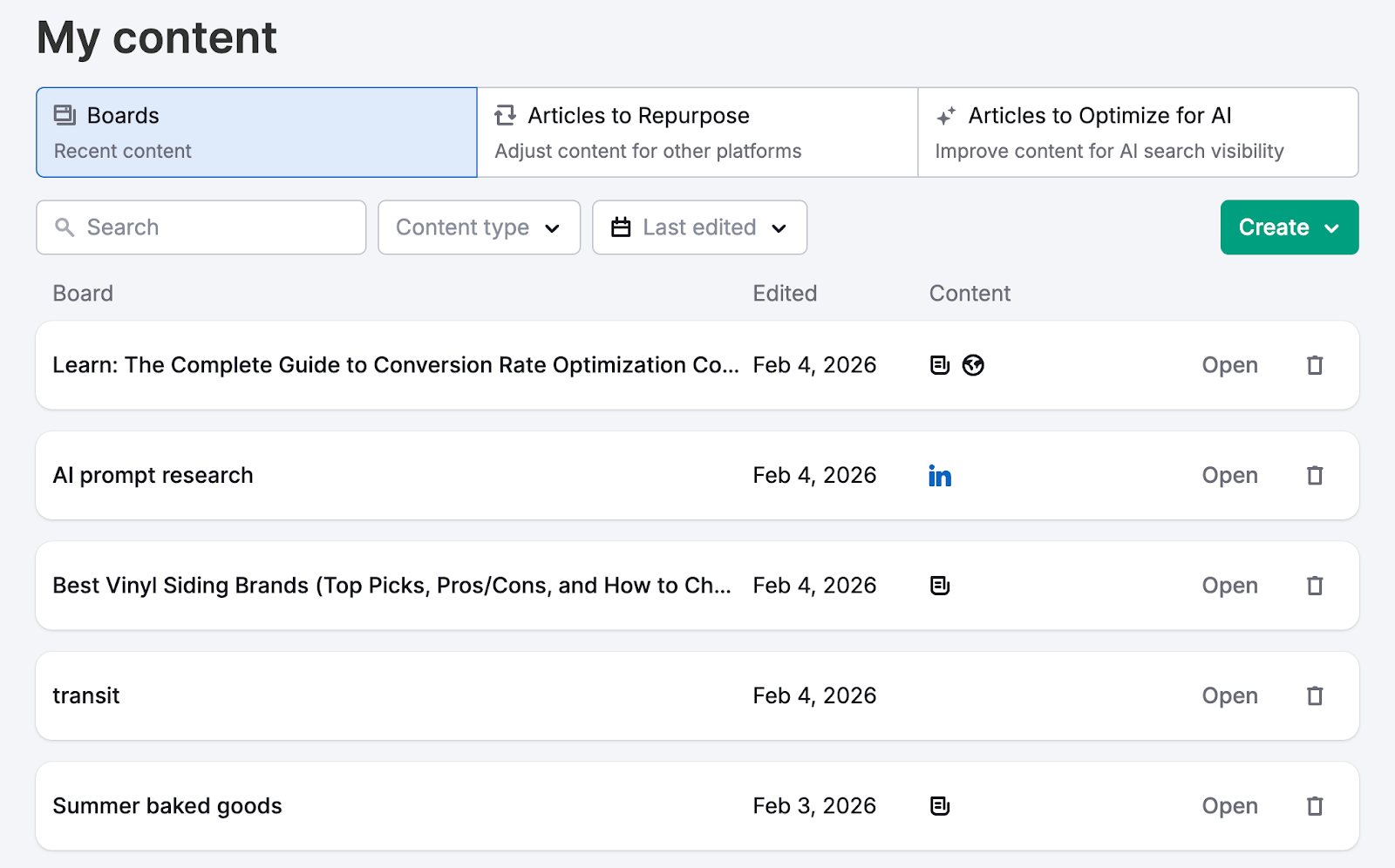
Task: Sort the list by the Edited column header
Action: [784, 293]
